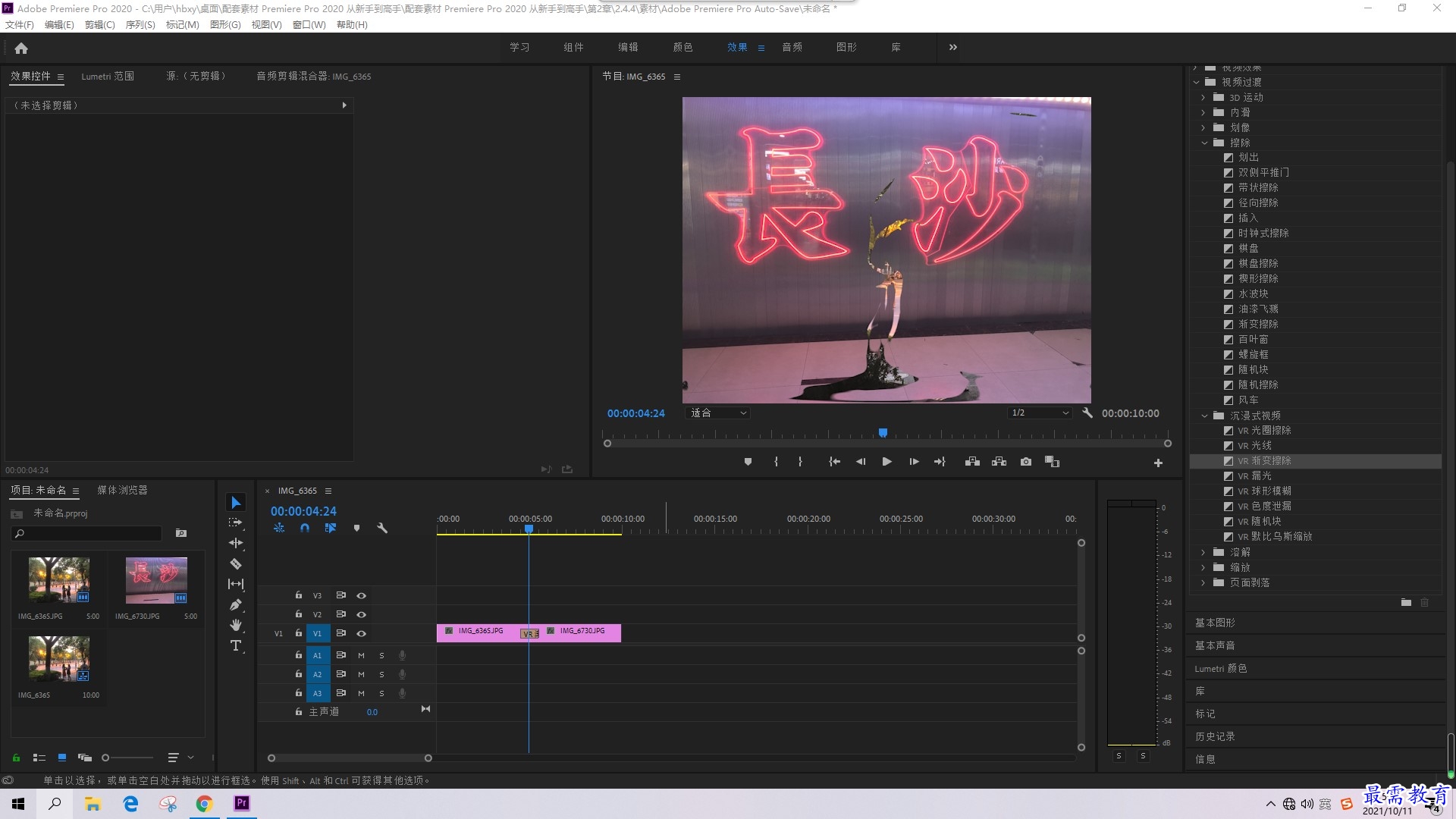
Task: Add a marker in the timeline
Action: point(356,528)
